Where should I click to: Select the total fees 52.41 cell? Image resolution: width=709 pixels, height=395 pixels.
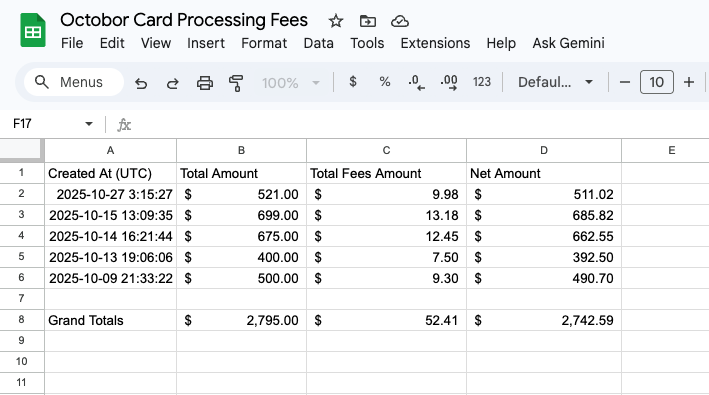point(386,320)
